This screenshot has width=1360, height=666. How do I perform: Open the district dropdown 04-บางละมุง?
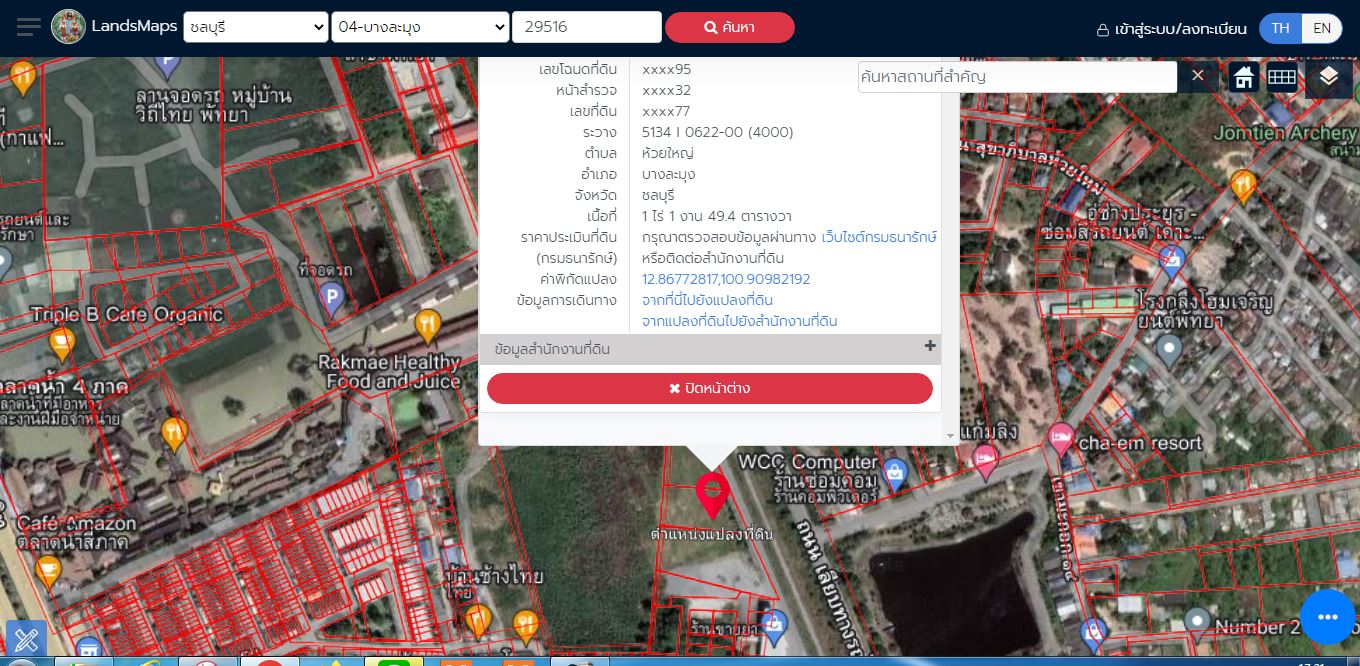[420, 27]
